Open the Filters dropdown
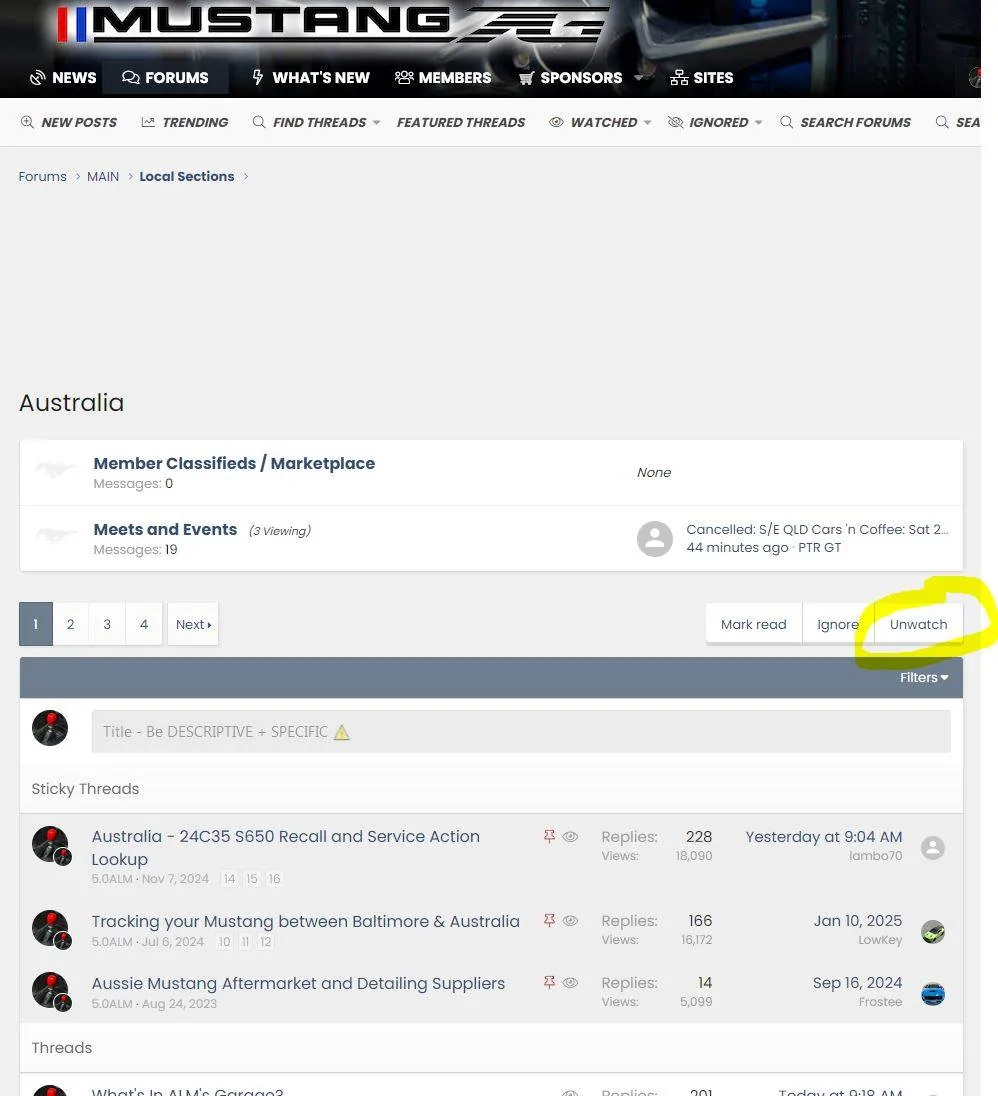The width and height of the screenshot is (998, 1096). pyautogui.click(x=924, y=677)
